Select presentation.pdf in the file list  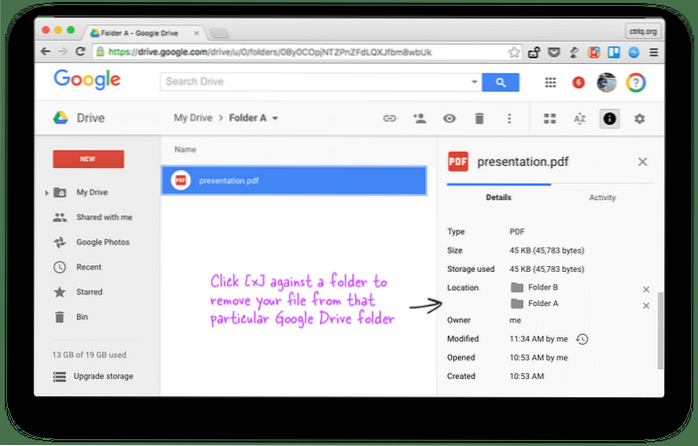[294, 180]
